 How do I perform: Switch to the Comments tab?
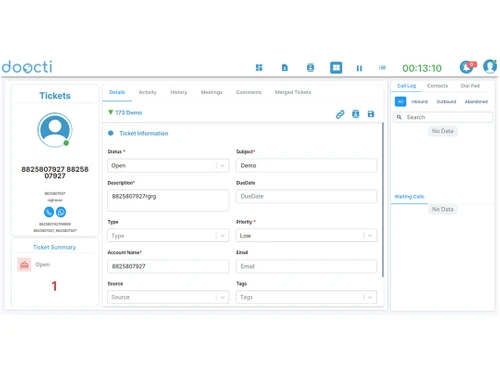(x=249, y=92)
